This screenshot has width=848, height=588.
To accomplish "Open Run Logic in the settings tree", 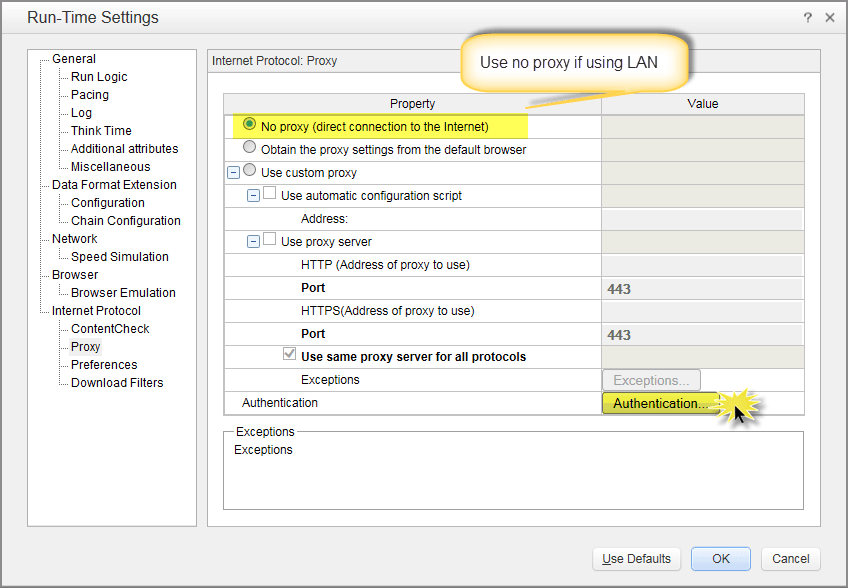I will [99, 77].
